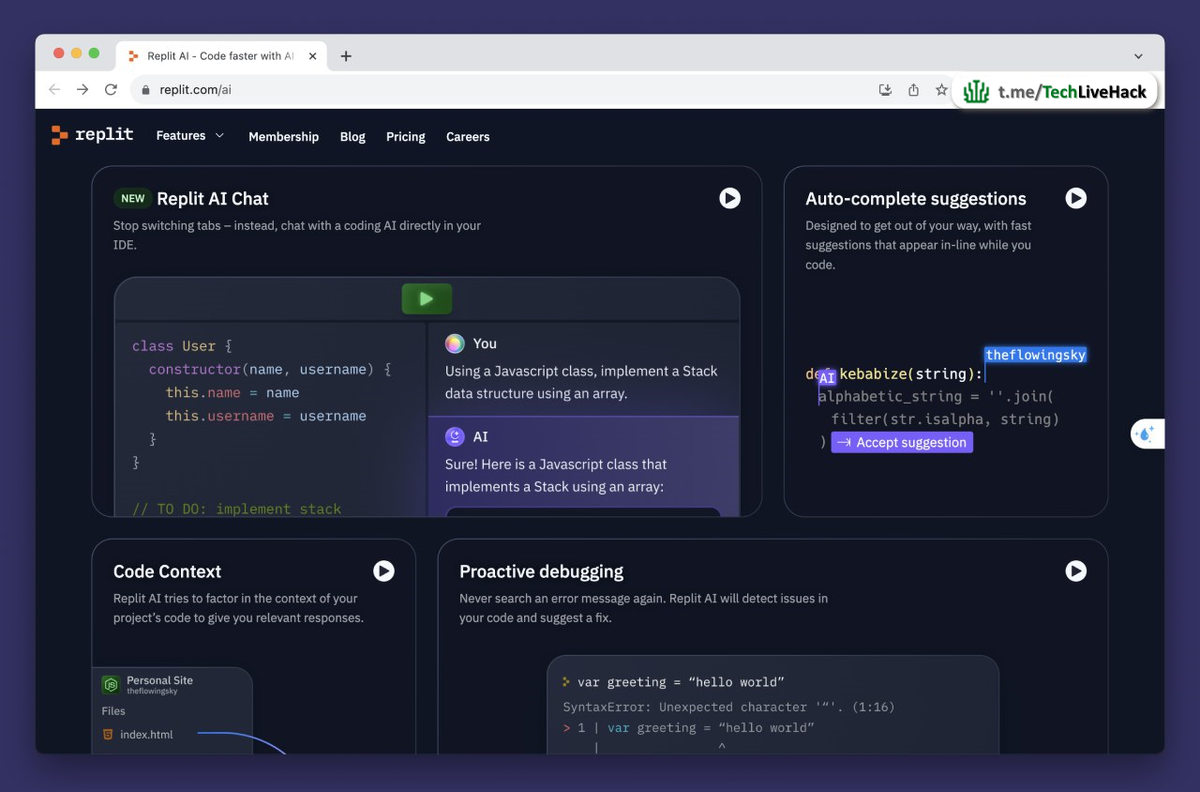Open the Pricing page
1200x792 pixels.
pyautogui.click(x=406, y=137)
